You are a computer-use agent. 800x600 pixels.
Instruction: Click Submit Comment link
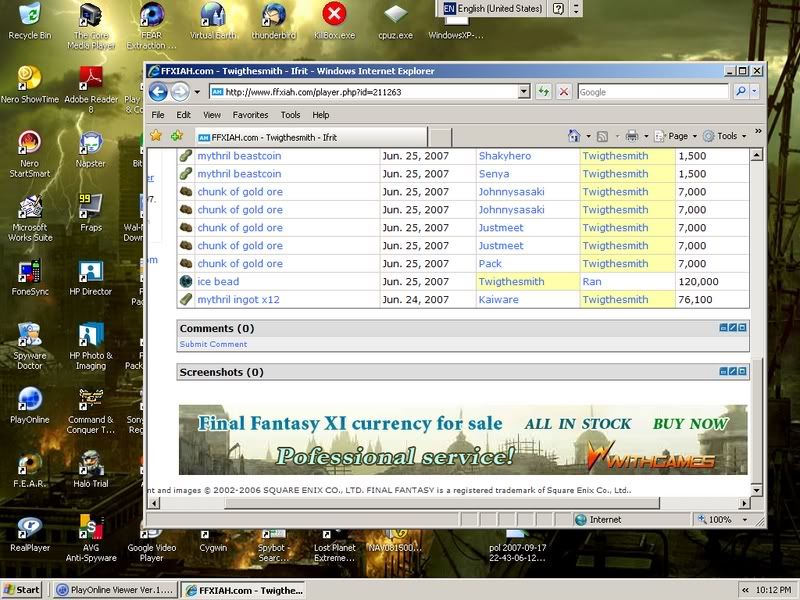[213, 344]
